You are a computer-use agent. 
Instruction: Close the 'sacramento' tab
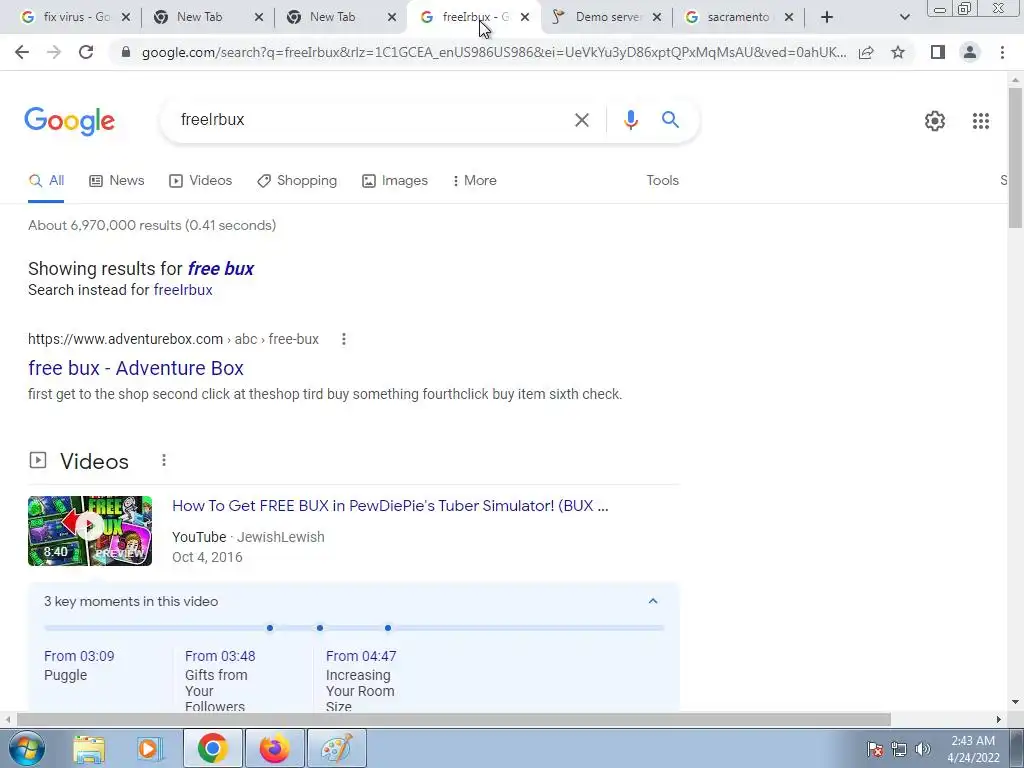coord(789,17)
